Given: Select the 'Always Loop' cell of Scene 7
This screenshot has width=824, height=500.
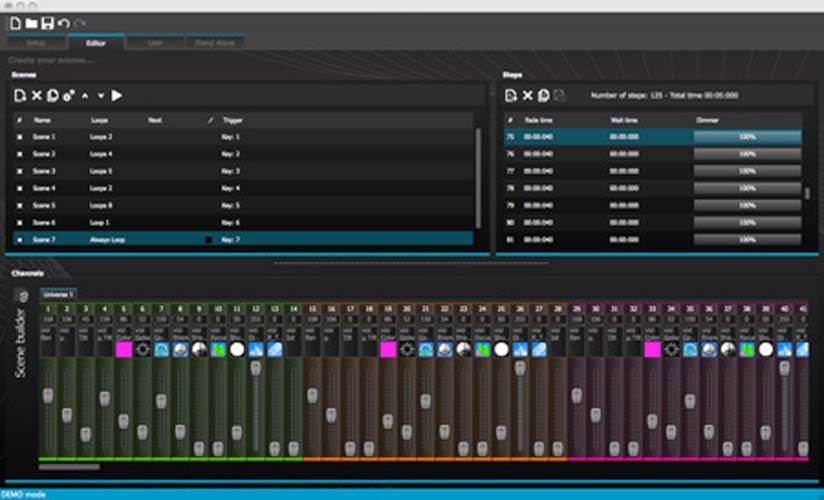Looking at the screenshot, I should click(107, 240).
